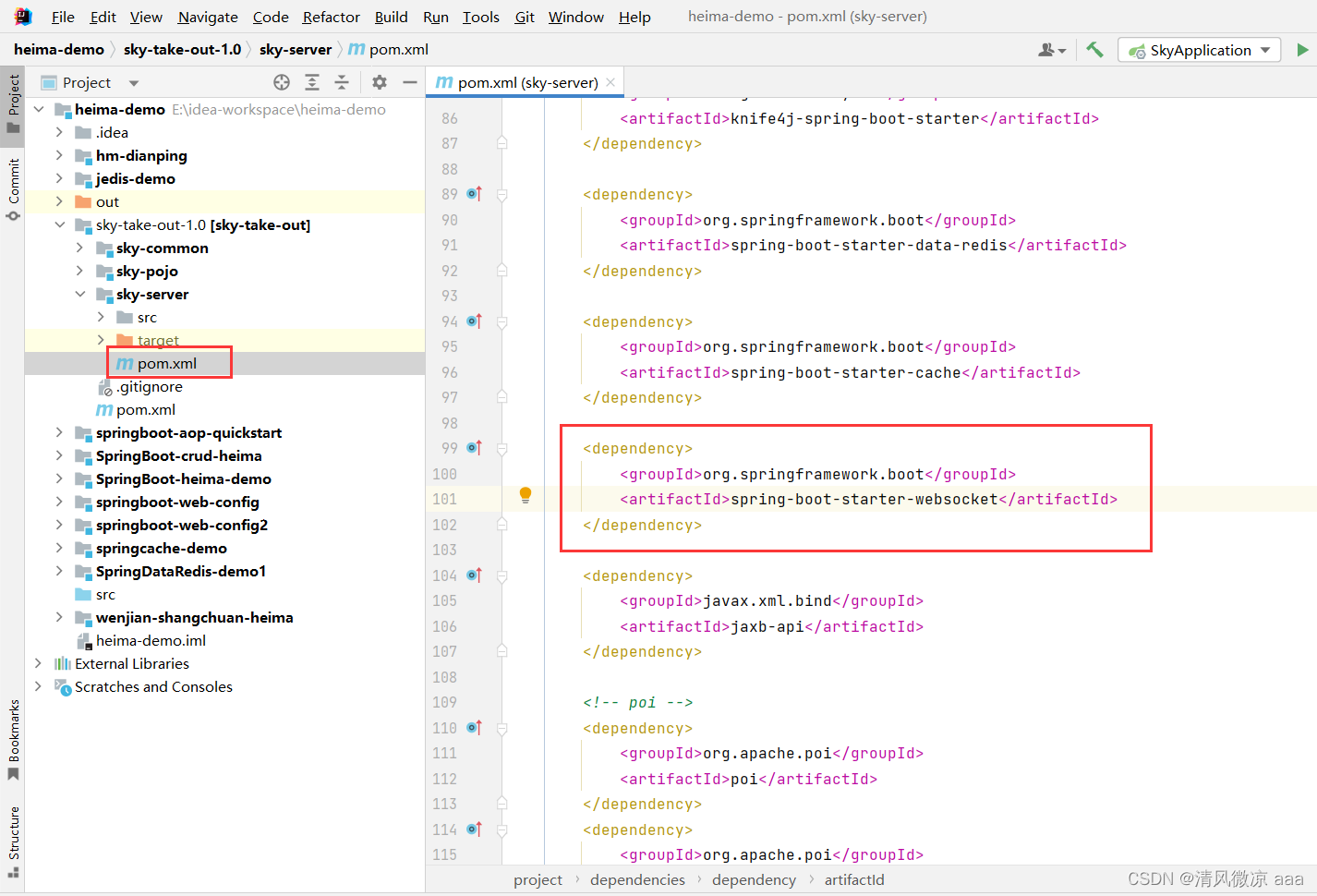Open the user account icon in the toolbar

[x=1052, y=50]
